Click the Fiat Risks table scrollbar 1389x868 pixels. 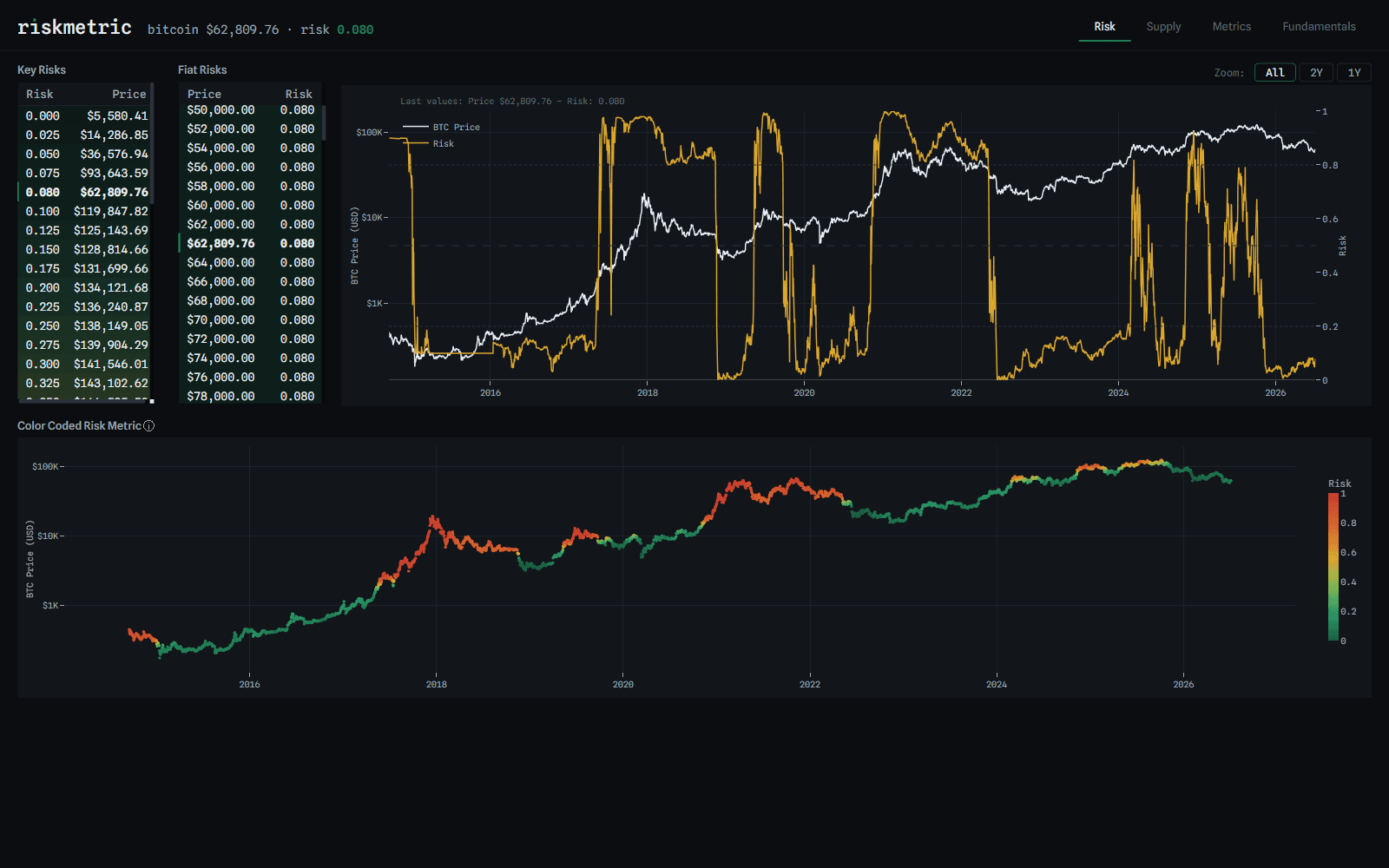click(324, 123)
